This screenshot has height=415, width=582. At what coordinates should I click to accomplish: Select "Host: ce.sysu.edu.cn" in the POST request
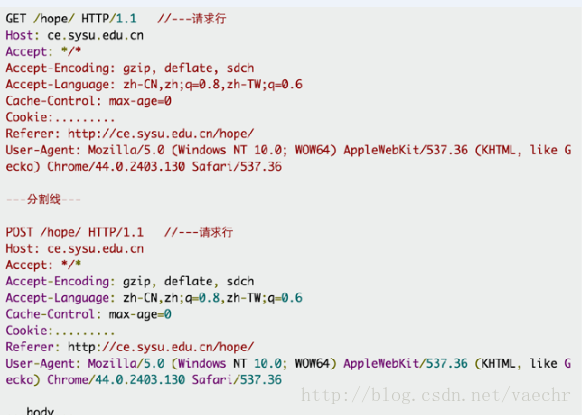pos(74,249)
